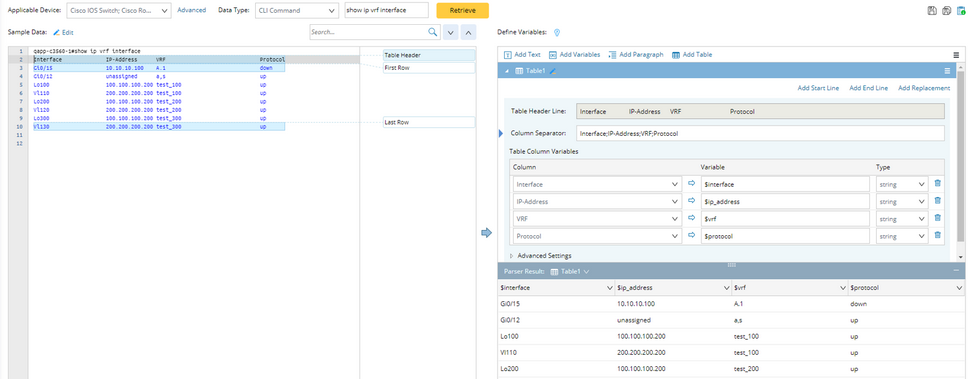This screenshot has width=968, height=379.
Task: Click the arrow icon in the VRF row
Action: tap(691, 218)
